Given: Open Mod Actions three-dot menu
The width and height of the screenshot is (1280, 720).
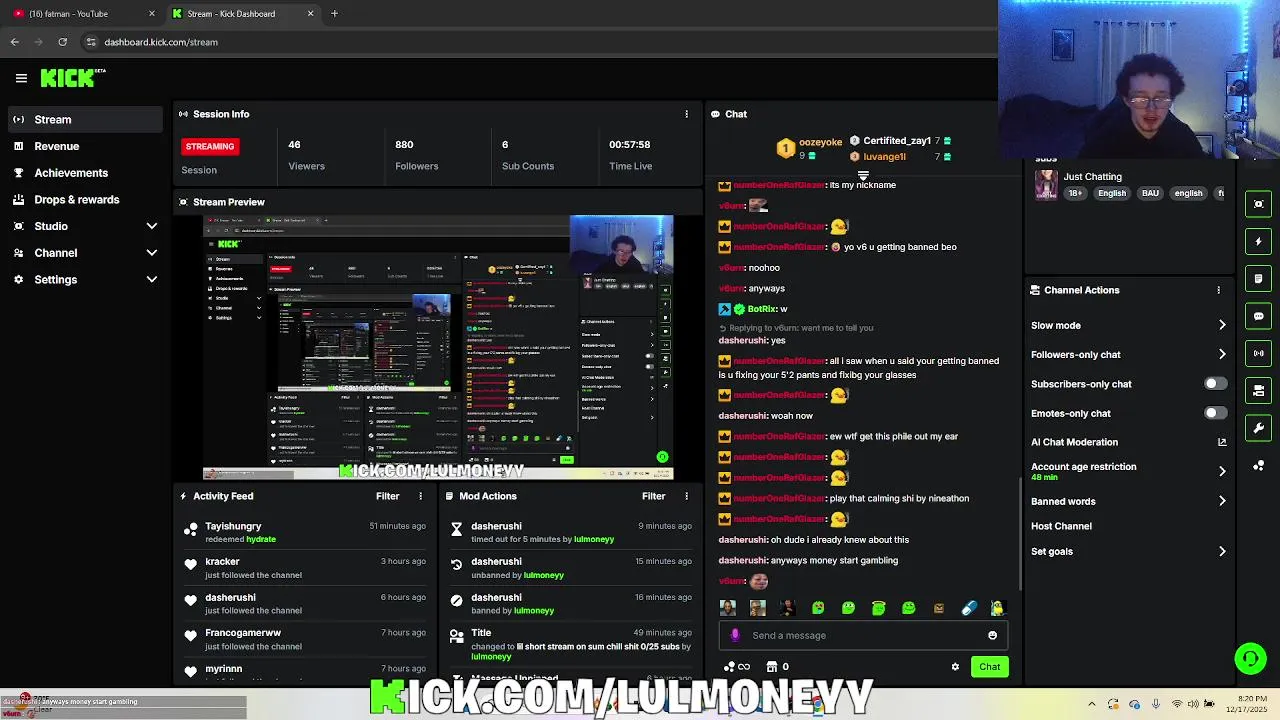Looking at the screenshot, I should click(x=686, y=496).
